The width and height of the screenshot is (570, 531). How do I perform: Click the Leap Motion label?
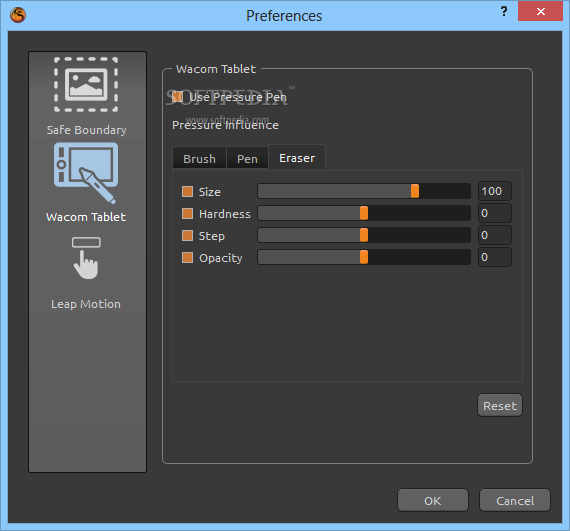[x=86, y=304]
